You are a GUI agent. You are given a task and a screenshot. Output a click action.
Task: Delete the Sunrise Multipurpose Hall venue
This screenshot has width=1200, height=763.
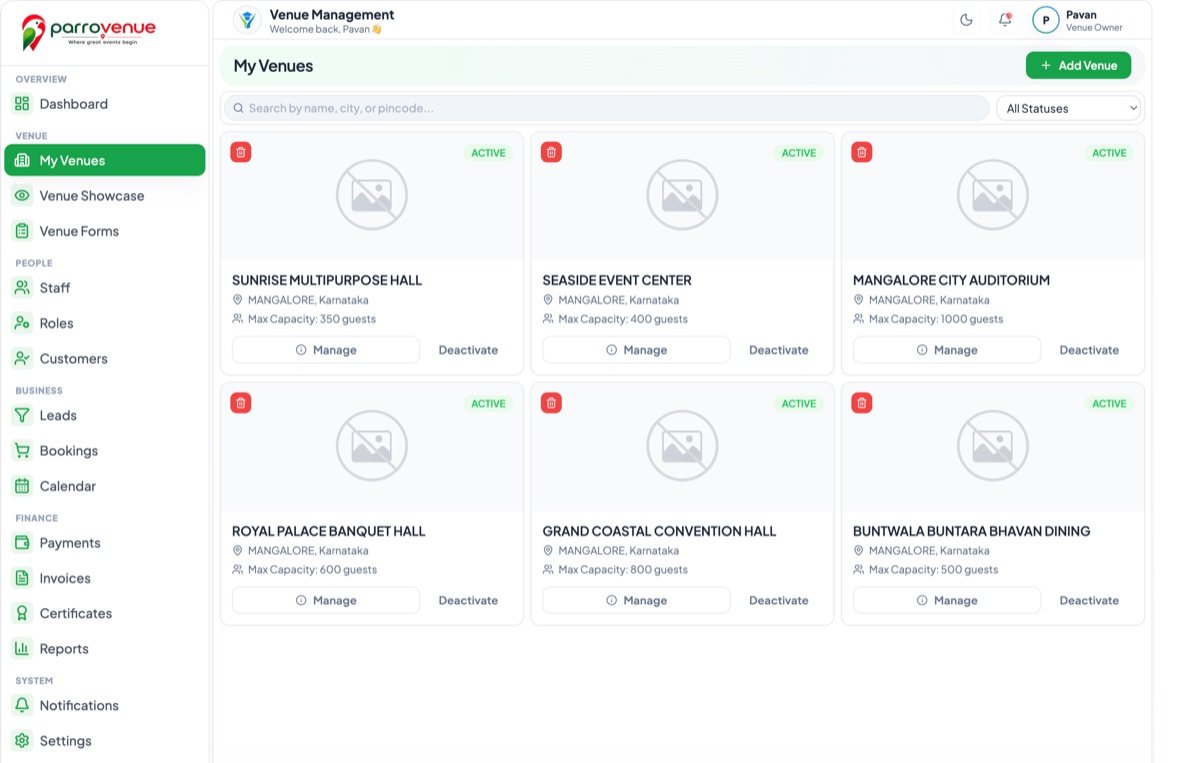pyautogui.click(x=241, y=152)
